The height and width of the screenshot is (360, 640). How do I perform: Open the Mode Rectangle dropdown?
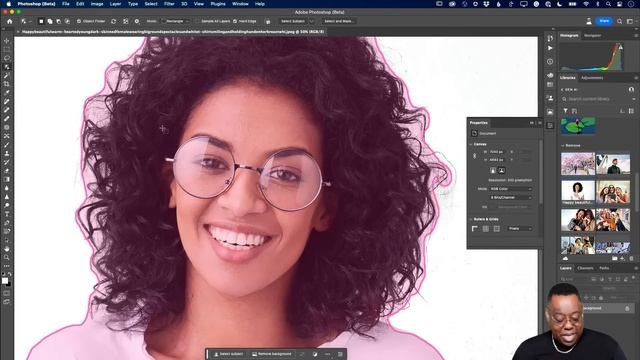coord(176,21)
